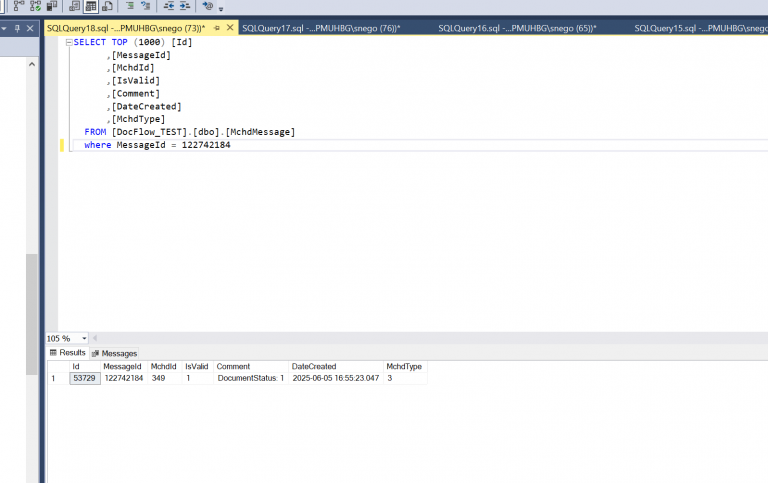Open the Results tab
The width and height of the screenshot is (768, 483).
68,353
